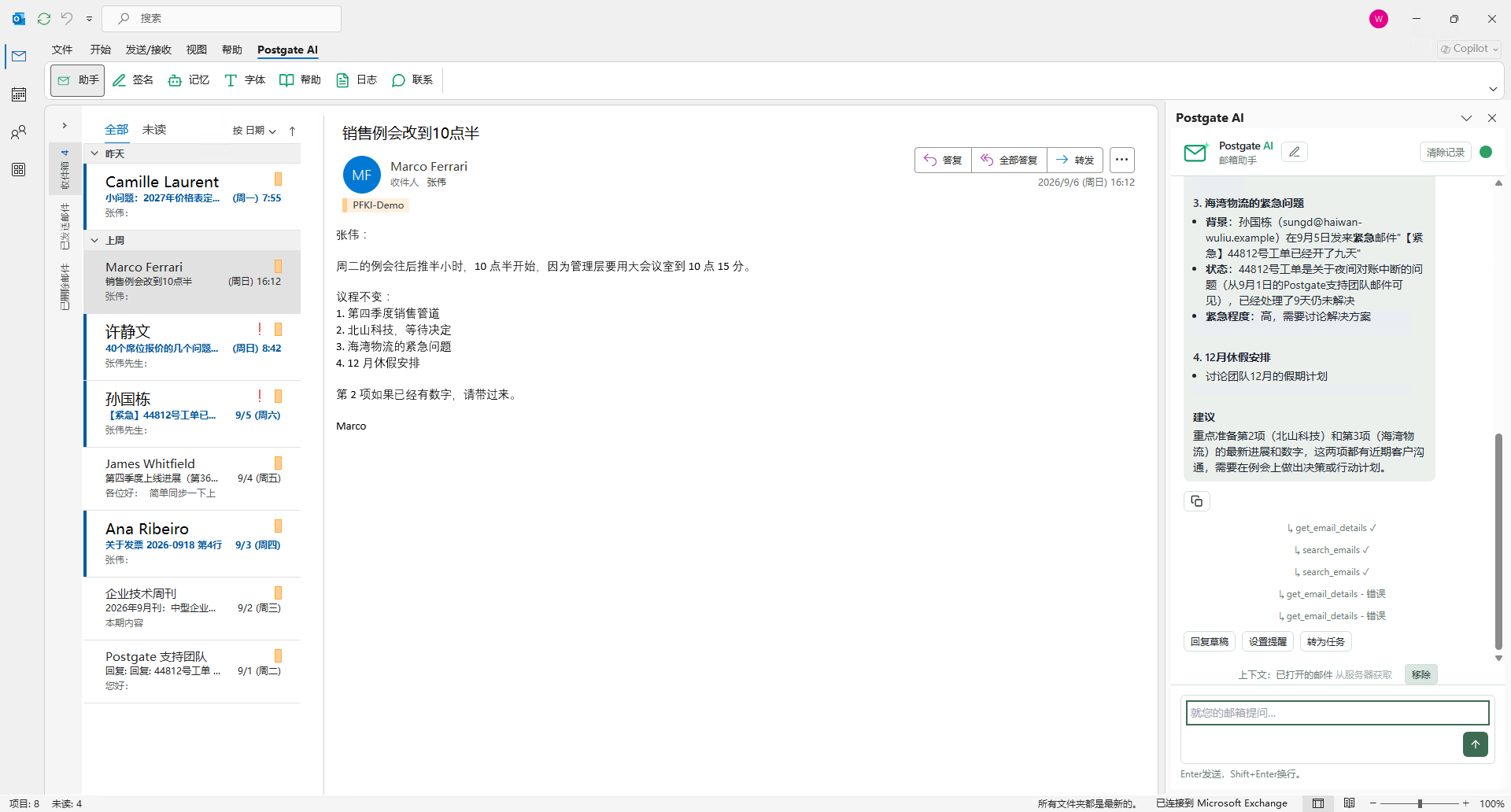Open the People contacts view

coord(19,132)
